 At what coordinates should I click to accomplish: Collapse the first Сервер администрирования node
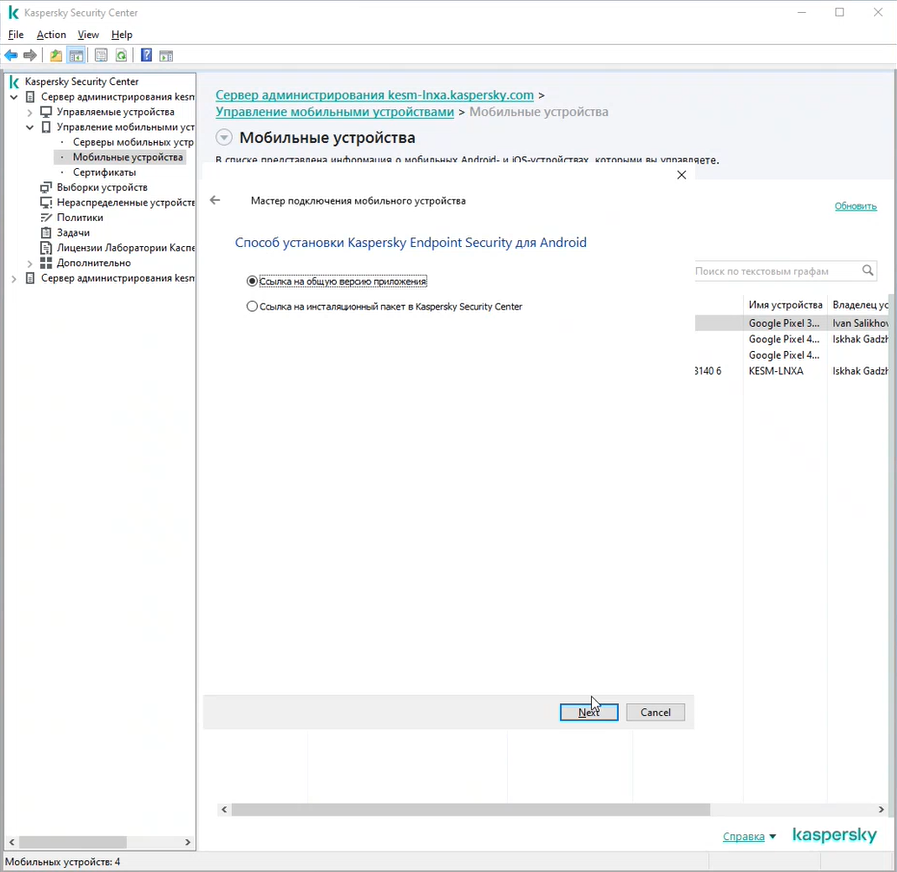[x=14, y=97]
